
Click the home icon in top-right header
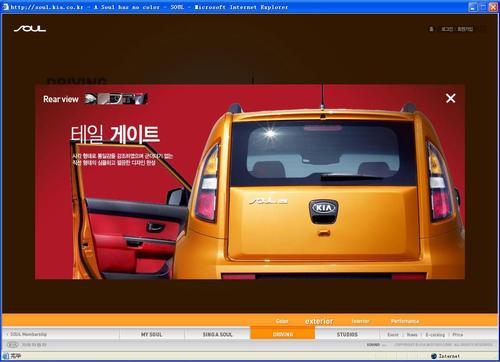431,29
